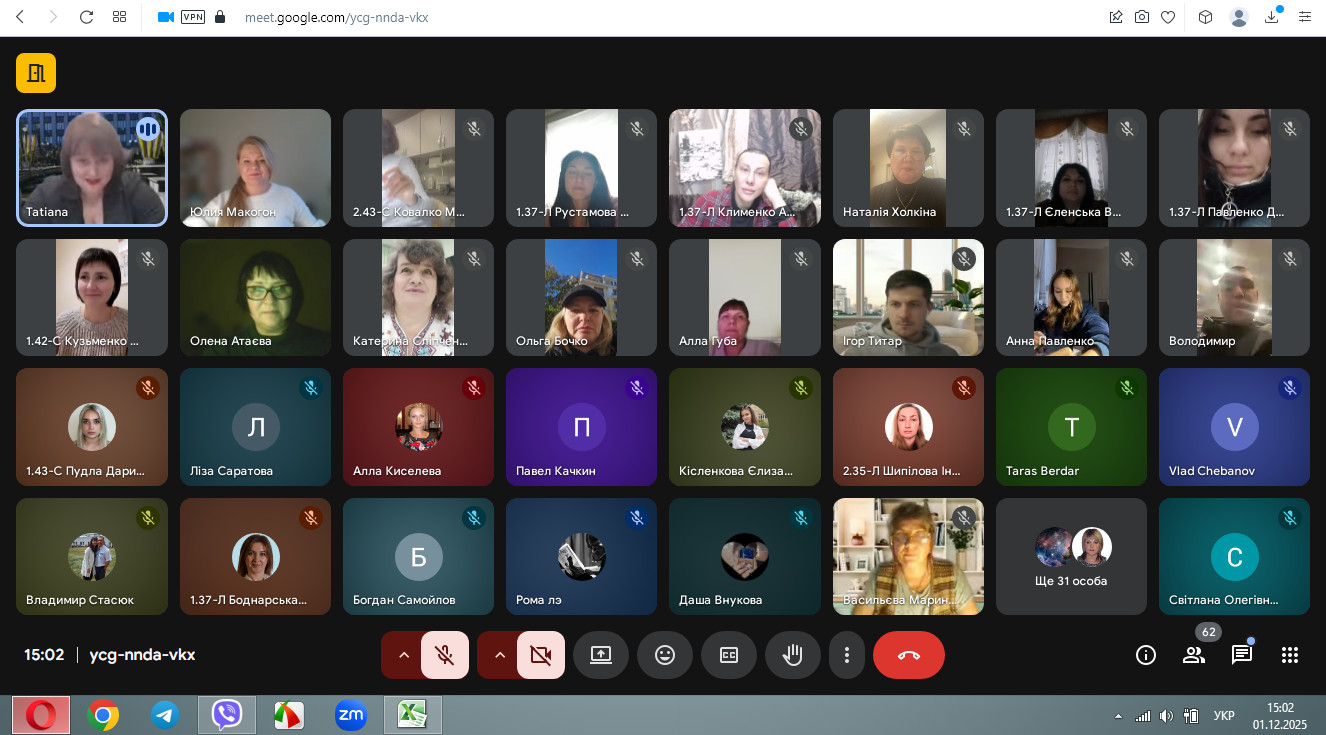This screenshot has width=1326, height=735.
Task: Click the raise hand icon
Action: point(793,655)
